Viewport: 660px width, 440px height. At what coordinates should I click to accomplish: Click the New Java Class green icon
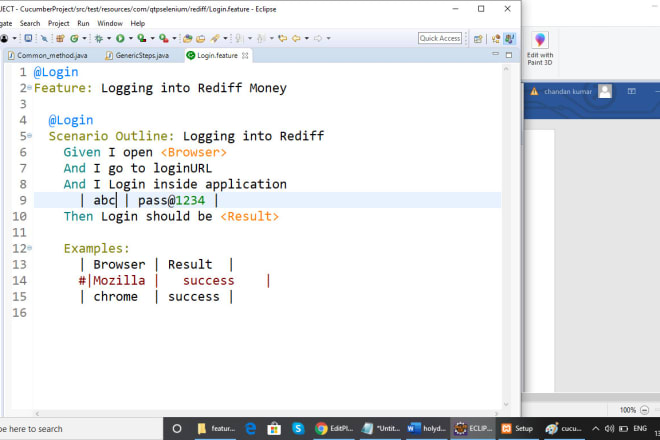pos(75,39)
